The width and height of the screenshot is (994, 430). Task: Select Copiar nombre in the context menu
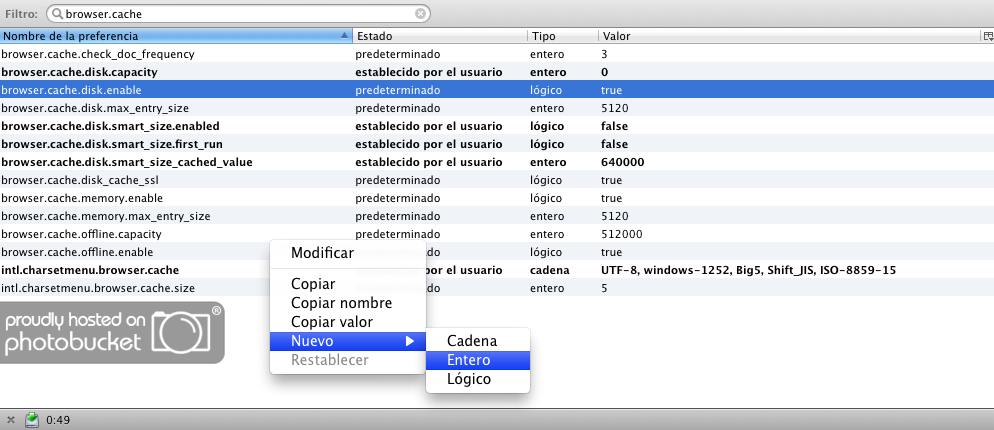click(x=341, y=303)
